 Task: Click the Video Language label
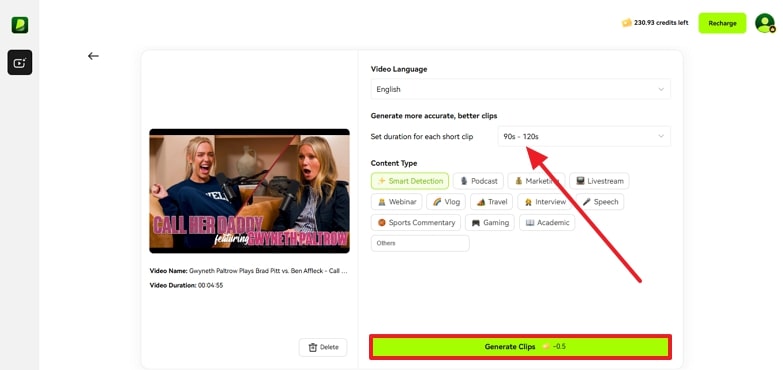point(399,69)
